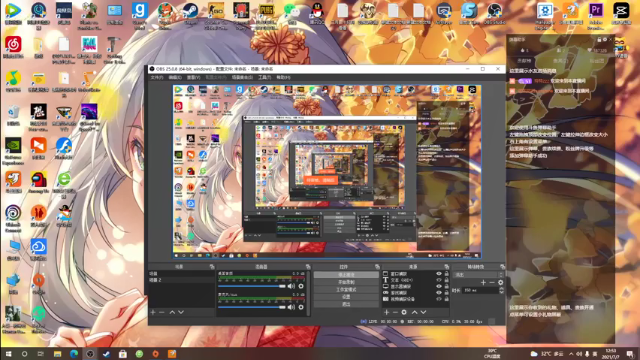640x360 pixels.
Task: Enable 工作室模式 studio mode button
Action: (346, 289)
